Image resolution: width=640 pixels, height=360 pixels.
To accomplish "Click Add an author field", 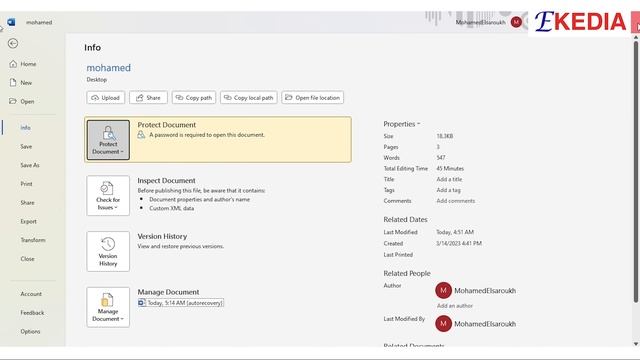I will coord(455,306).
